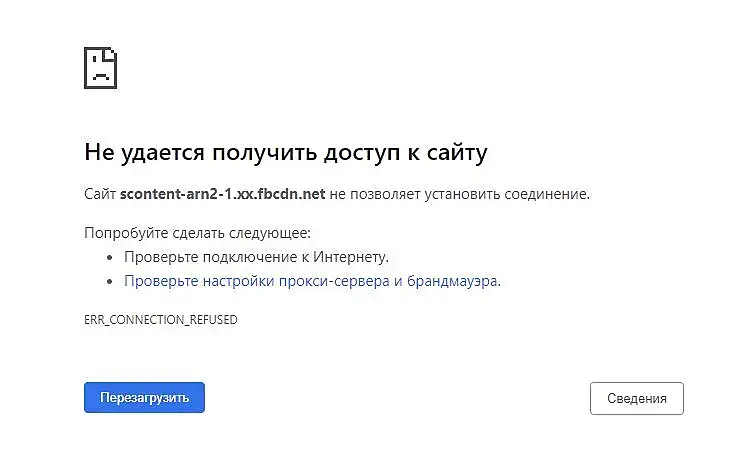This screenshot has width=746, height=473.
Task: Click the heading word Не at its start
Action: pos(99,153)
